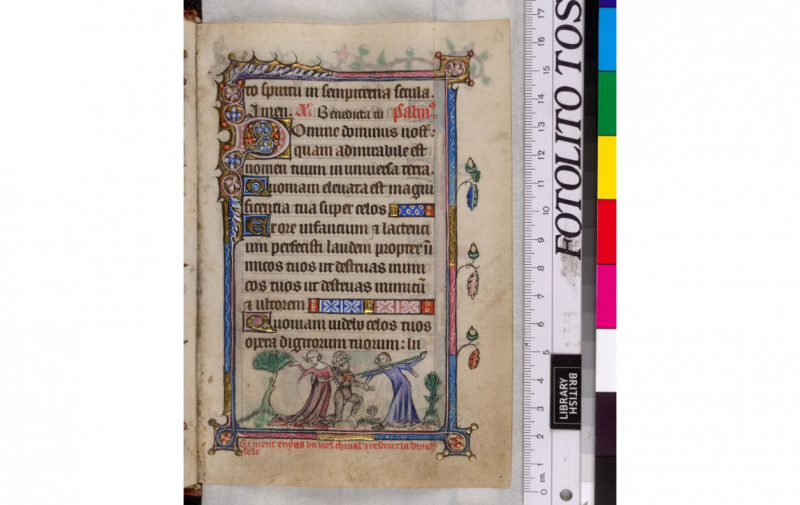800x505 pixels.
Task: Pick the yellow patch on the color bar
Action: (x=607, y=166)
